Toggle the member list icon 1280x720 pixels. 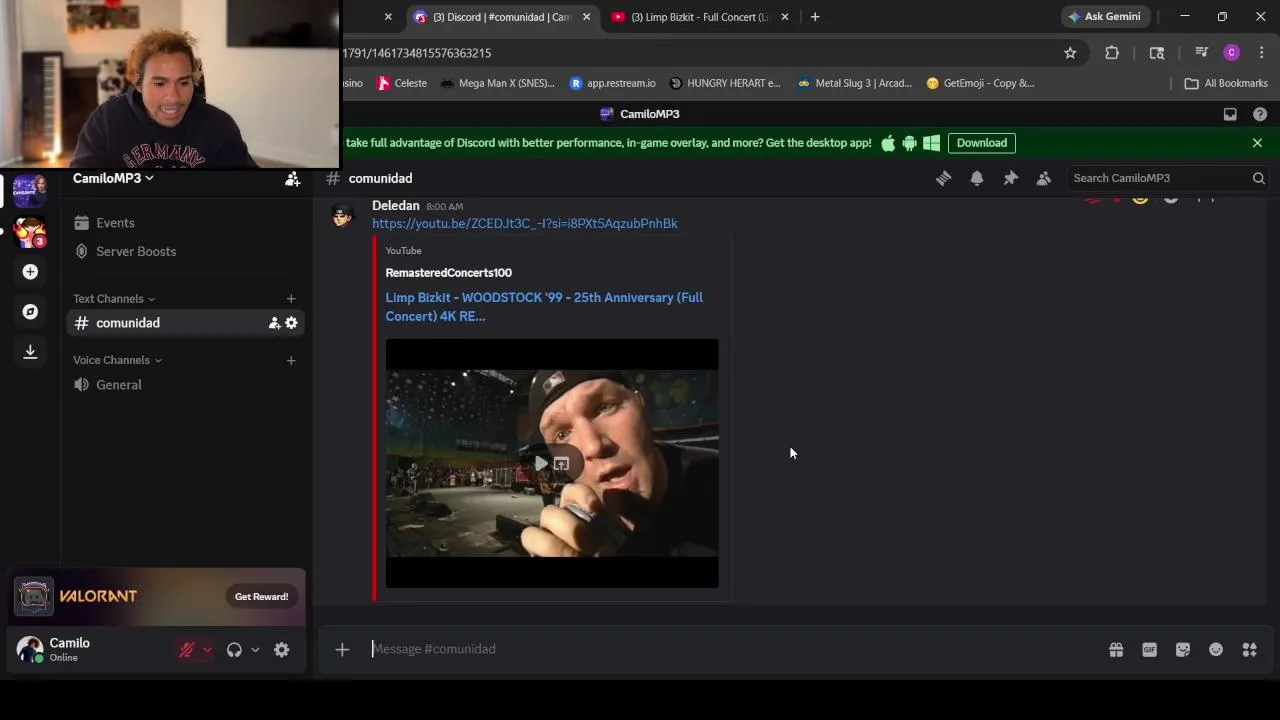[1044, 178]
